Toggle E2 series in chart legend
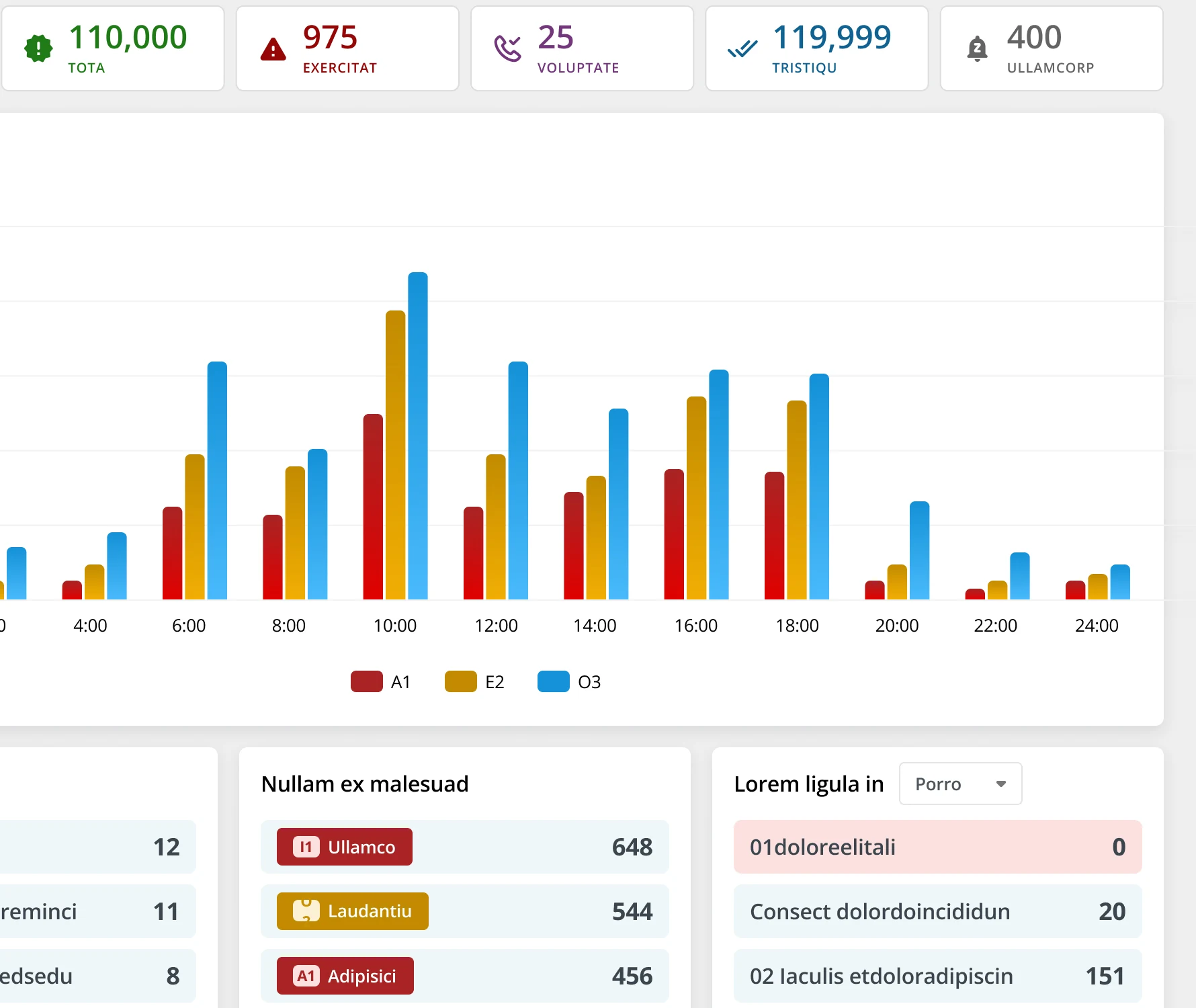 [x=474, y=681]
